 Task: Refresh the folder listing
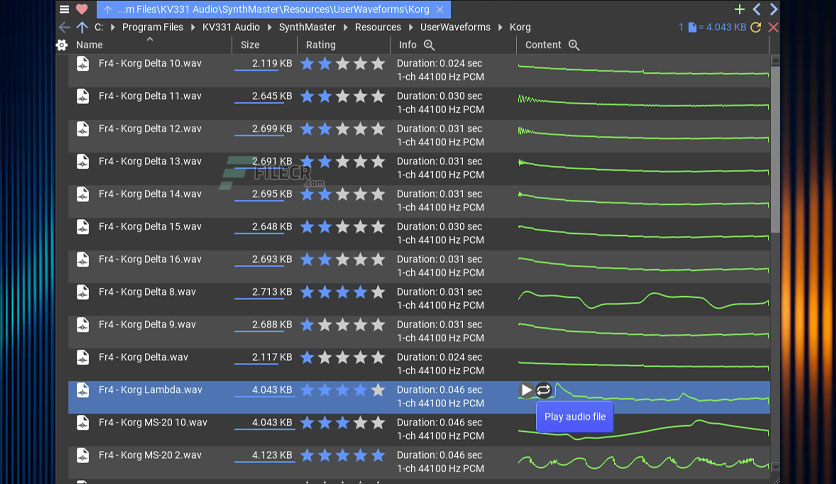click(756, 27)
